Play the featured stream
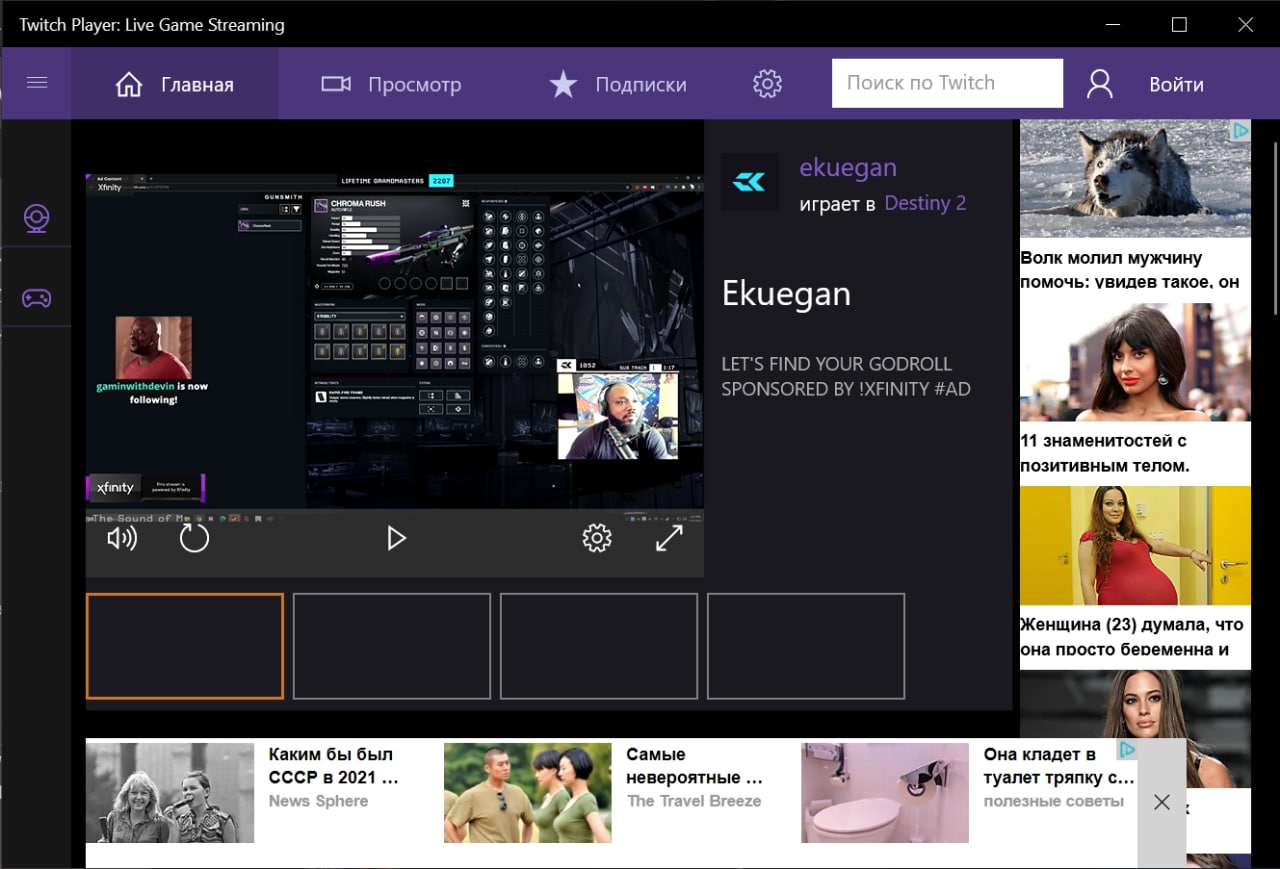Image resolution: width=1280 pixels, height=869 pixels. (x=396, y=539)
